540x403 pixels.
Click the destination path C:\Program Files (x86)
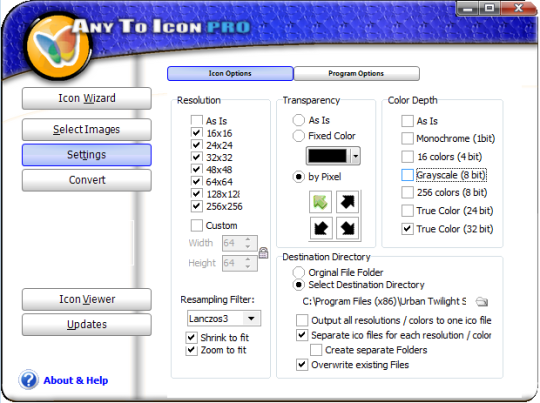[x=384, y=301]
